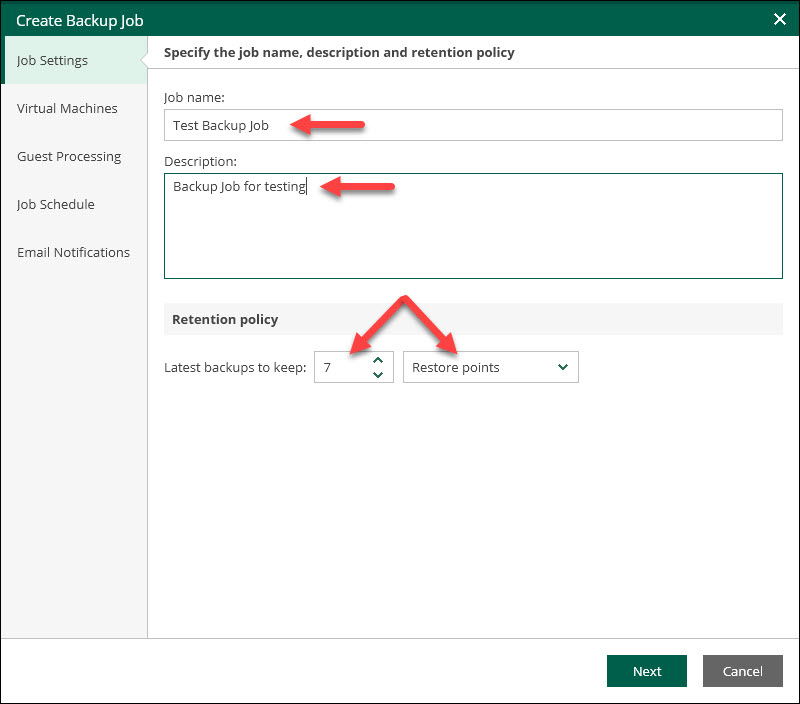Close the Create Backup Job dialog
Viewport: 800px width, 704px height.
pos(779,19)
